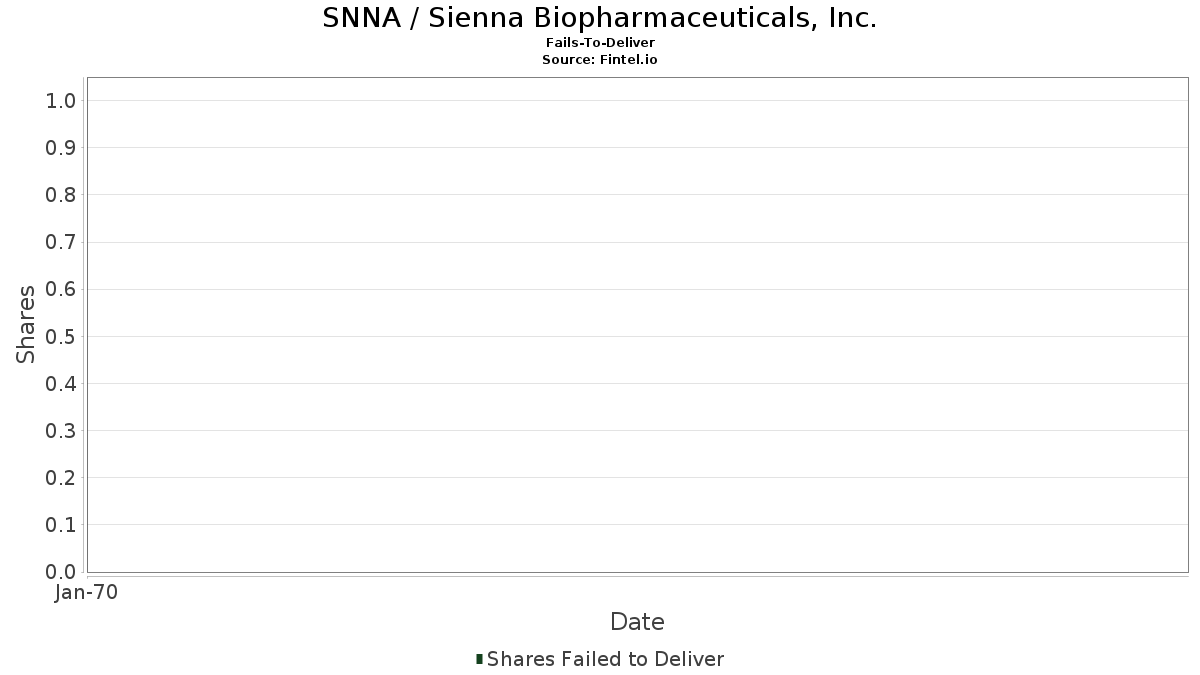Click the center of the empty plot area
This screenshot has height=675, width=1200.
637,325
